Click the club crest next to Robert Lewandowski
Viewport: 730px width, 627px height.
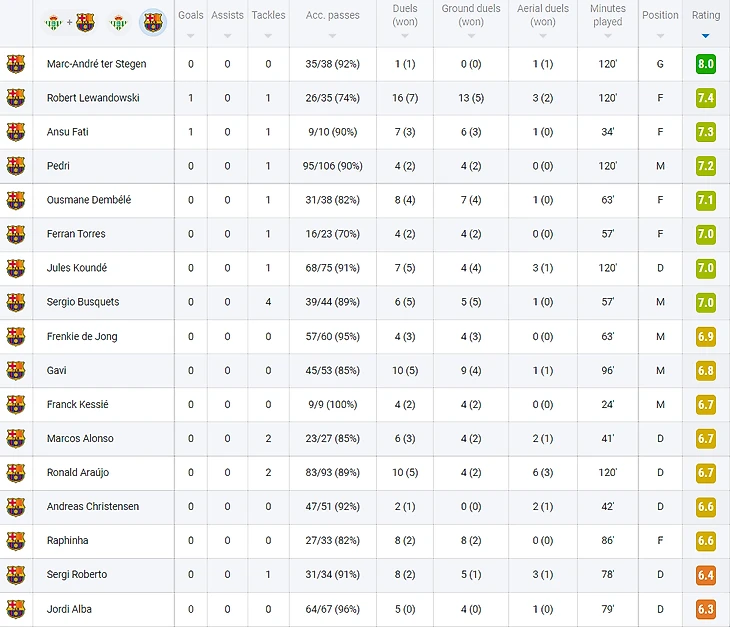click(x=15, y=98)
